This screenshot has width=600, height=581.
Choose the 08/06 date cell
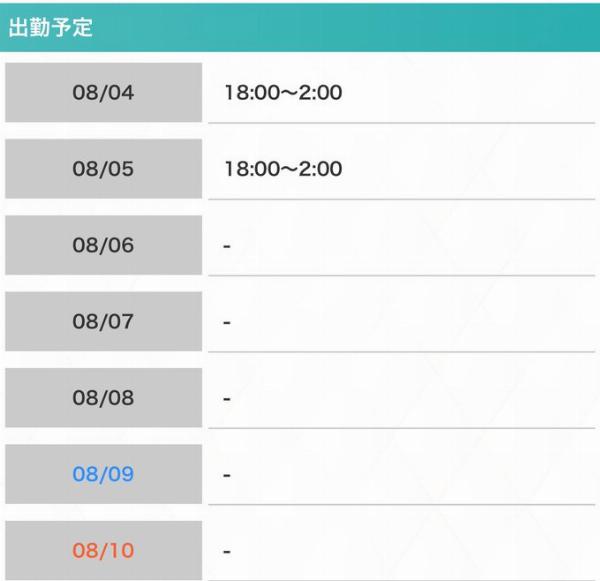pos(103,245)
